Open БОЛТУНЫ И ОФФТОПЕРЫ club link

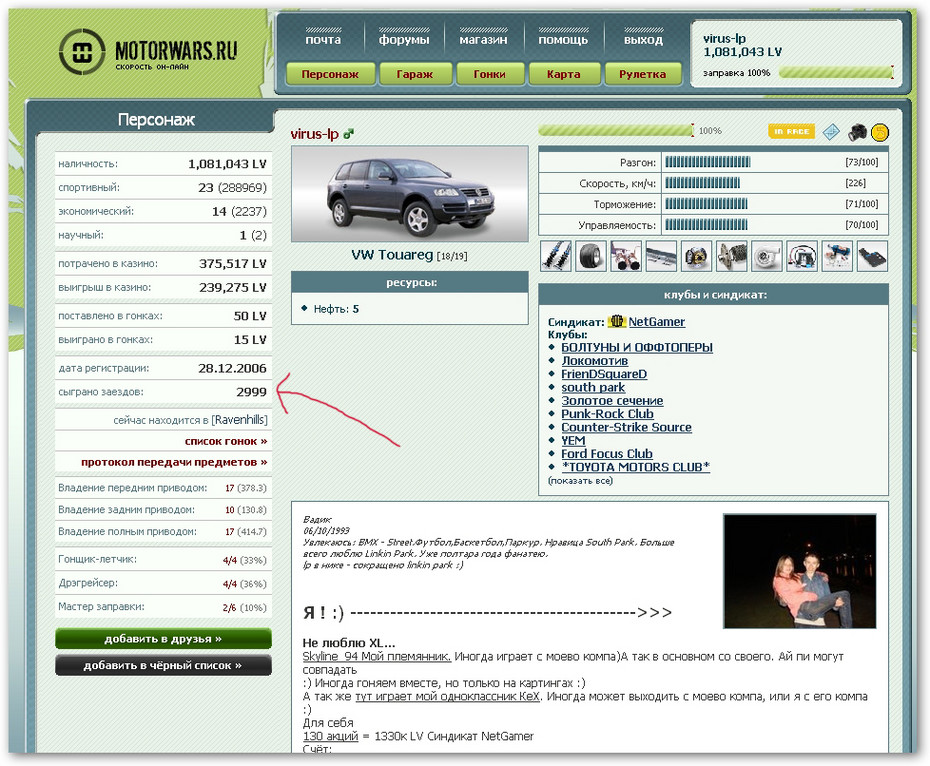637,347
